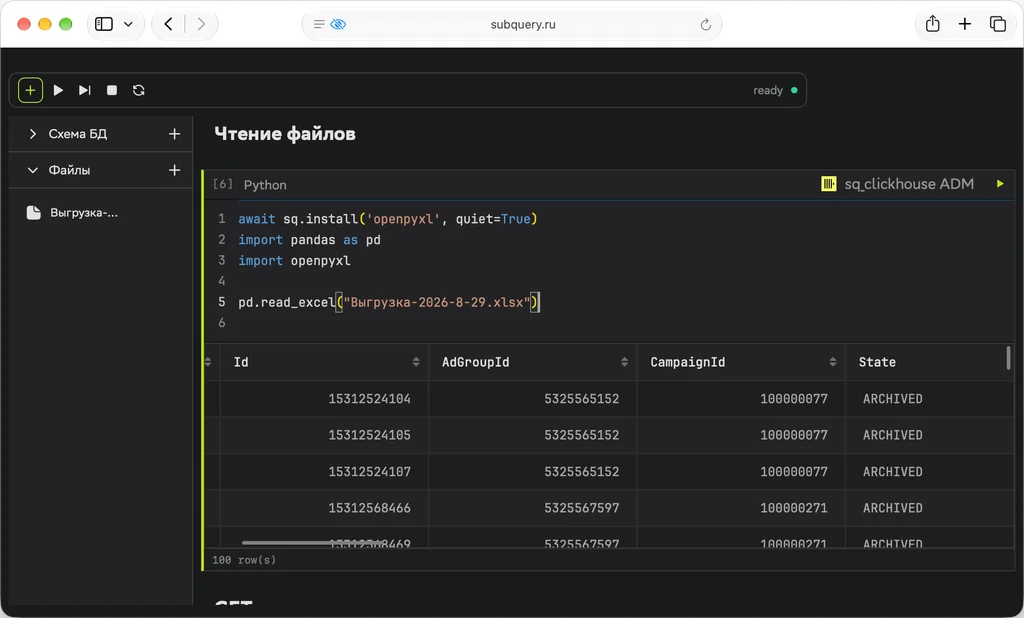Add a new database schema connection
Image resolution: width=1024 pixels, height=618 pixels.
[174, 134]
